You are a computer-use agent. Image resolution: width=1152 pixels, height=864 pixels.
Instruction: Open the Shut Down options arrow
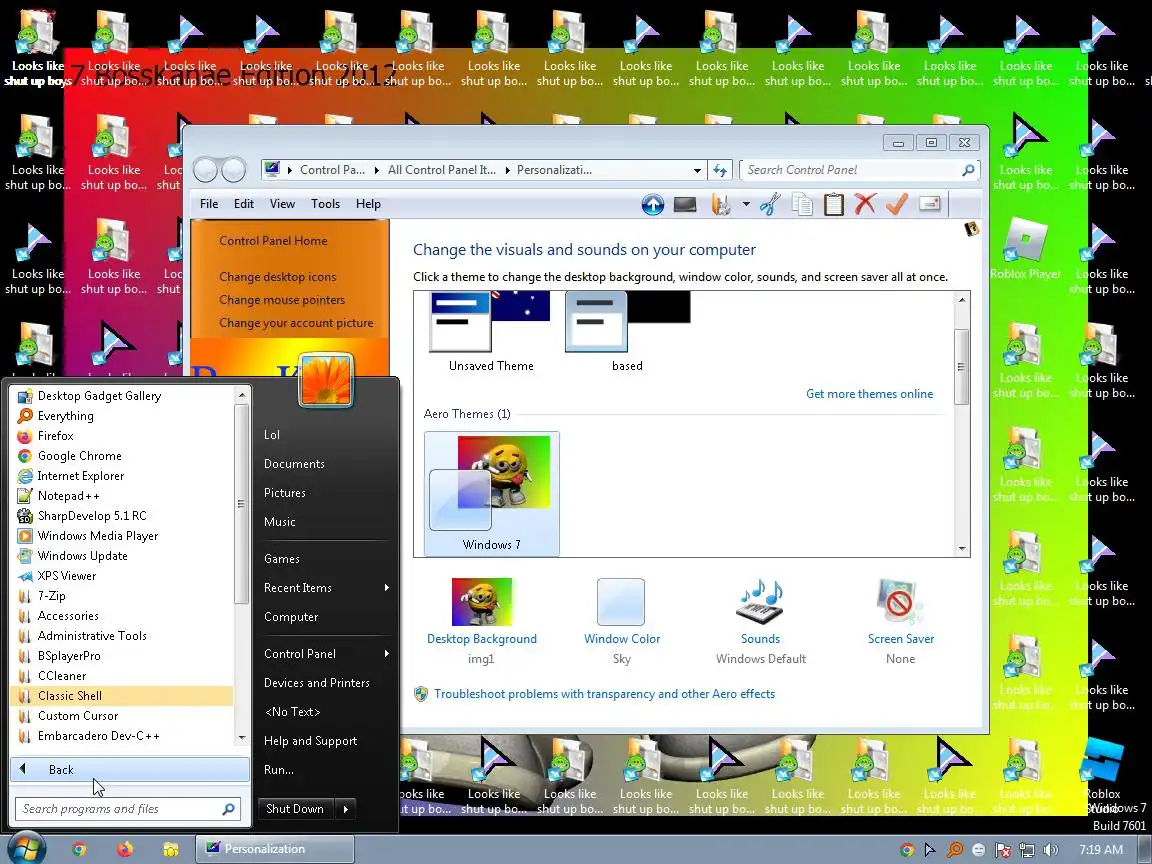pyautogui.click(x=345, y=809)
